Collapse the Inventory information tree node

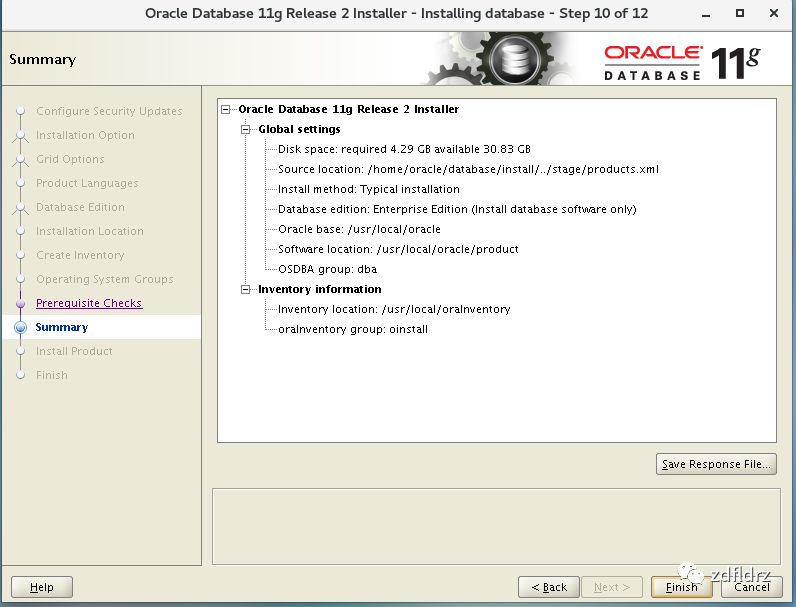pos(246,289)
